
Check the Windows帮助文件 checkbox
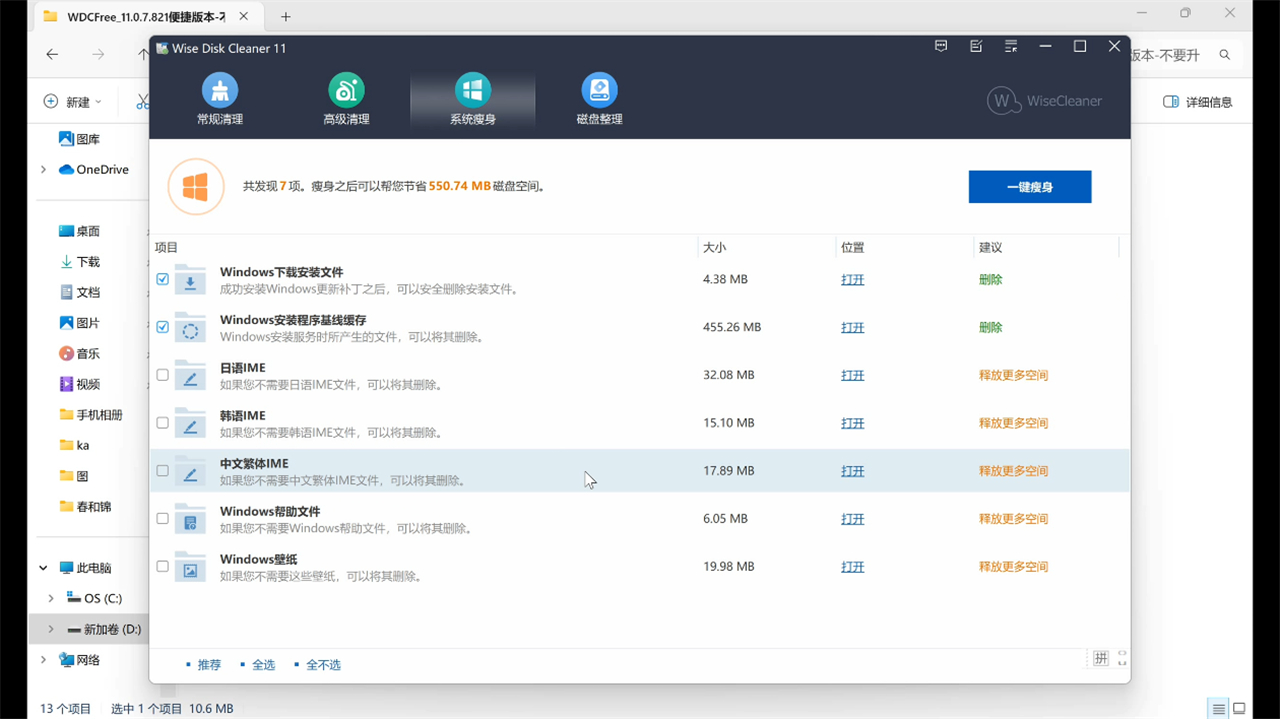(x=163, y=519)
